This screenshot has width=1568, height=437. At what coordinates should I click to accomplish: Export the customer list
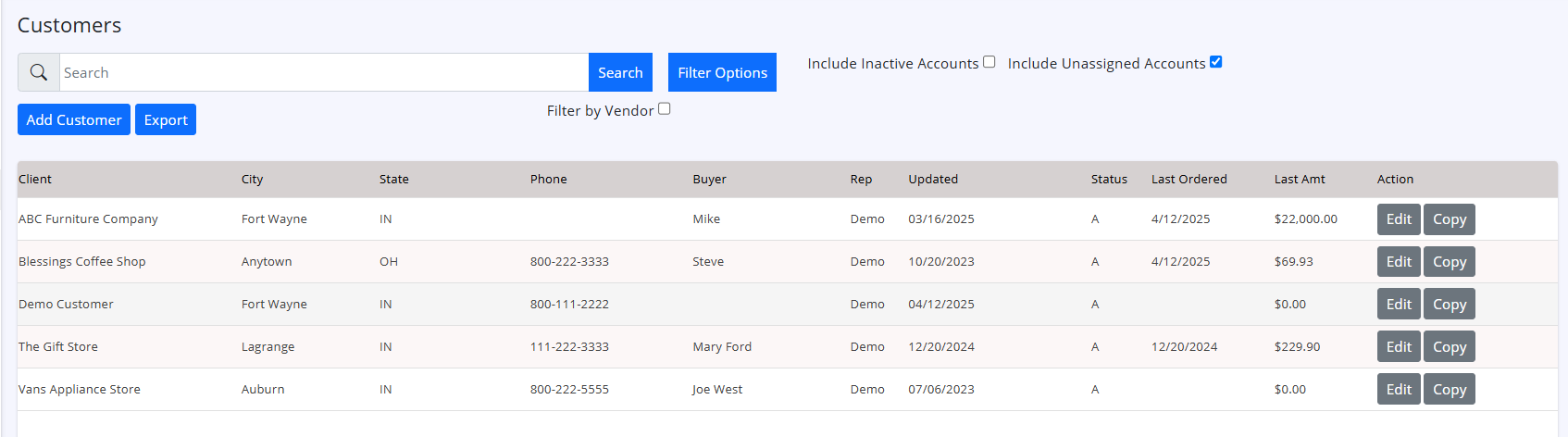click(x=166, y=119)
